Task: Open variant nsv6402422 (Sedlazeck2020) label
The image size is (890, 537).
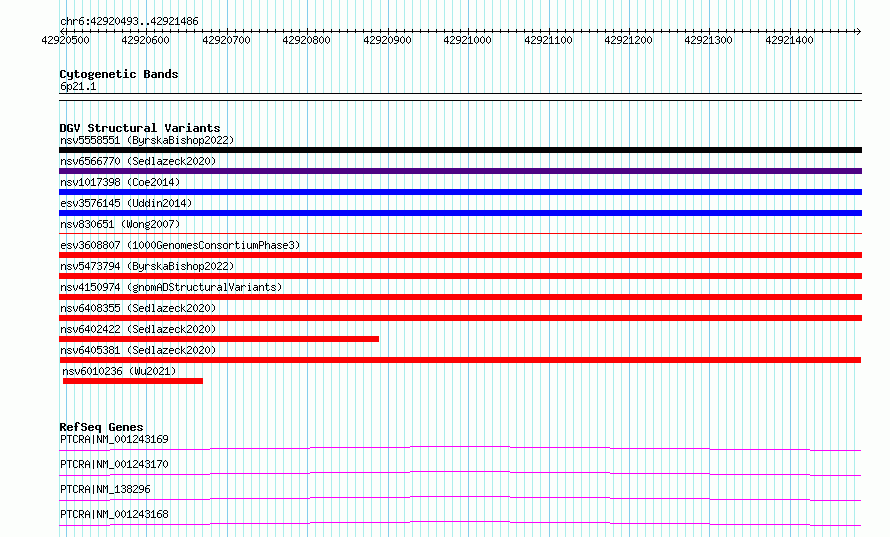Action: coord(138,329)
